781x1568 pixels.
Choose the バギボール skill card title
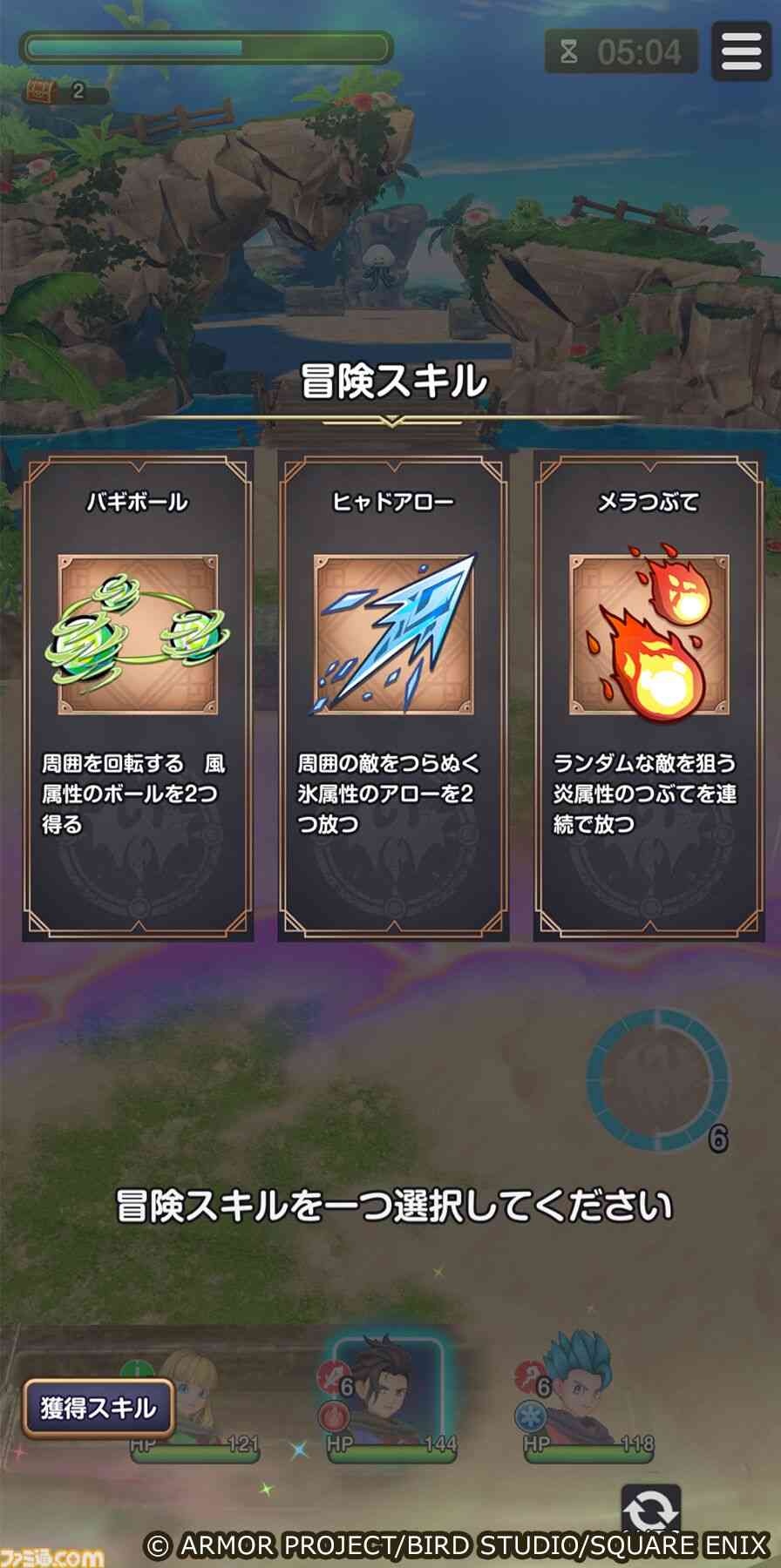pos(138,503)
